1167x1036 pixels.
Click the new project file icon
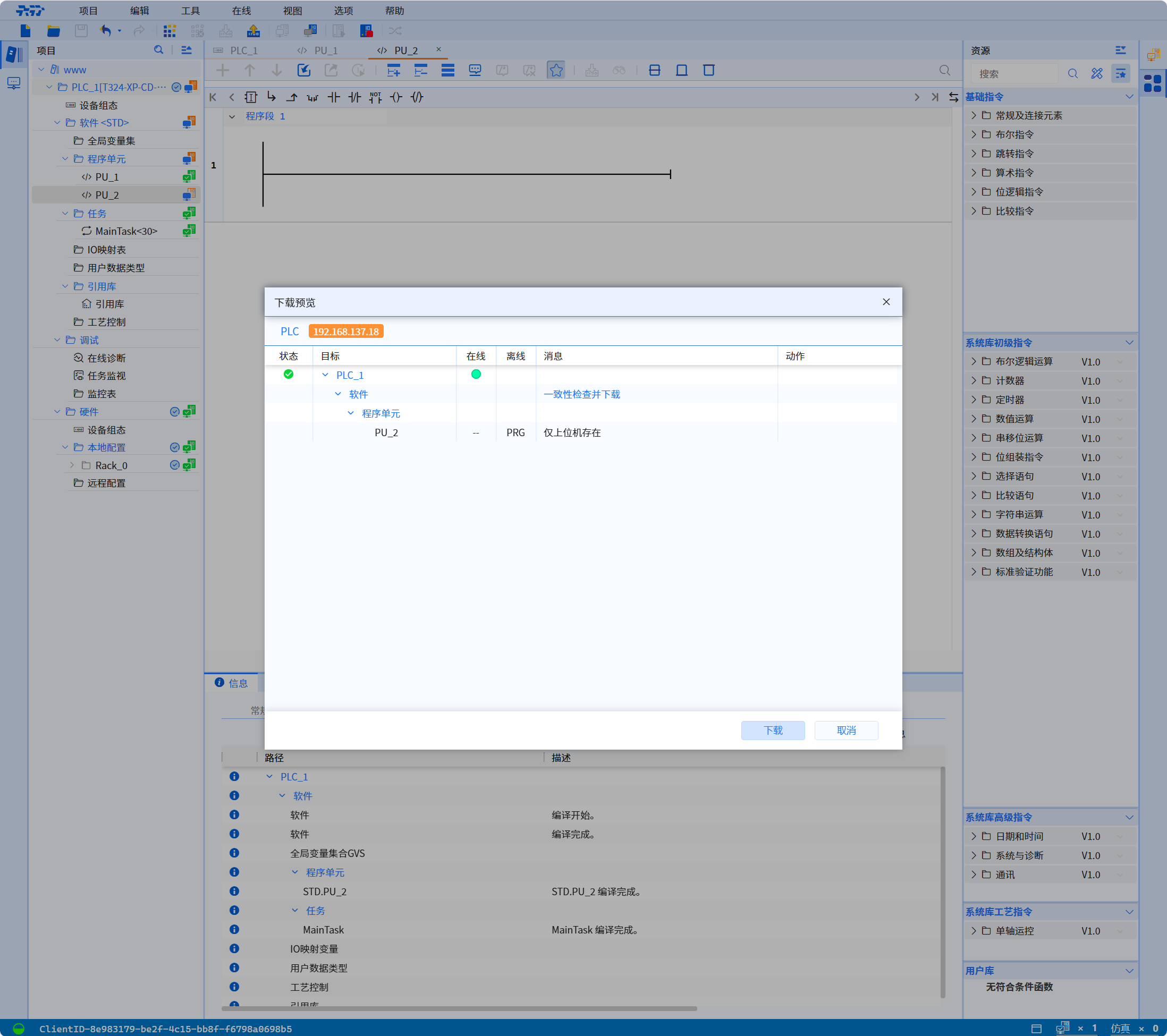[25, 31]
